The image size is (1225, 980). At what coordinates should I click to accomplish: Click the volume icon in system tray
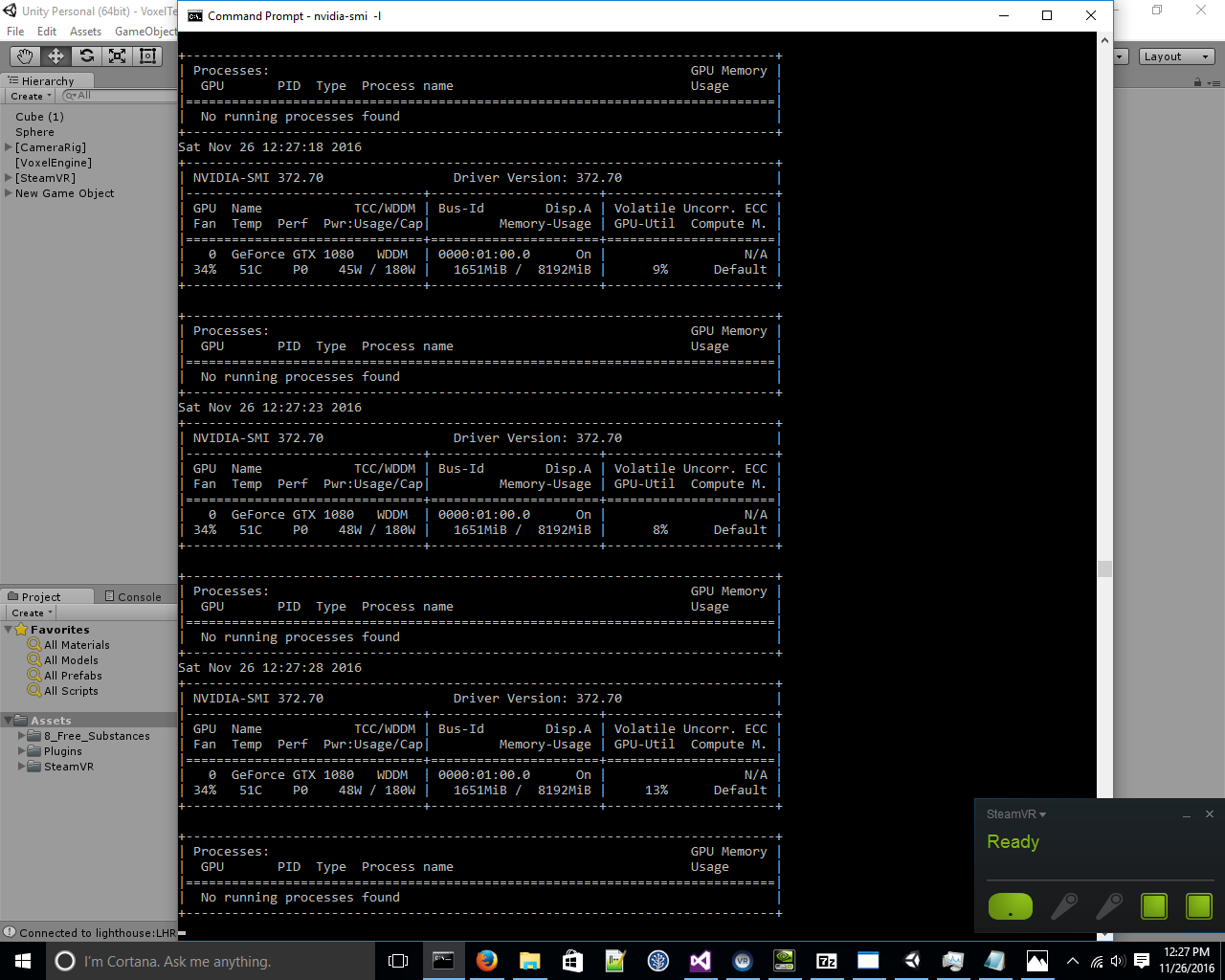1118,961
